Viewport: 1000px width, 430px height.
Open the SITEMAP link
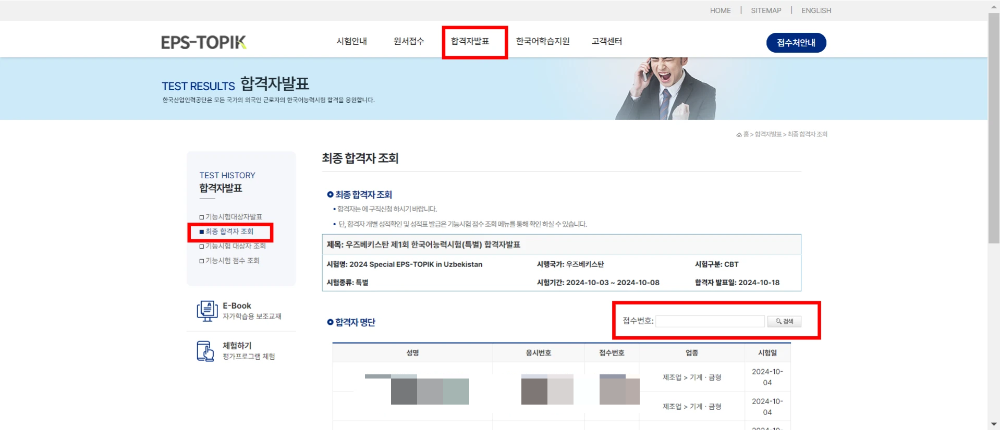pyautogui.click(x=766, y=10)
